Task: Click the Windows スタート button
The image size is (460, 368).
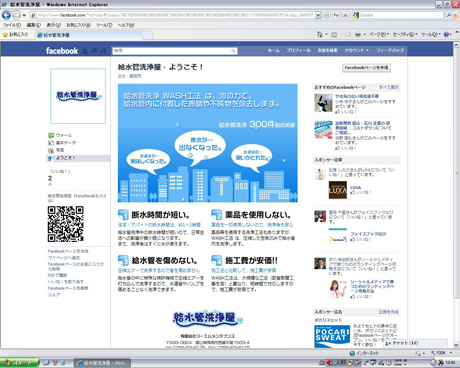Action: (x=19, y=363)
